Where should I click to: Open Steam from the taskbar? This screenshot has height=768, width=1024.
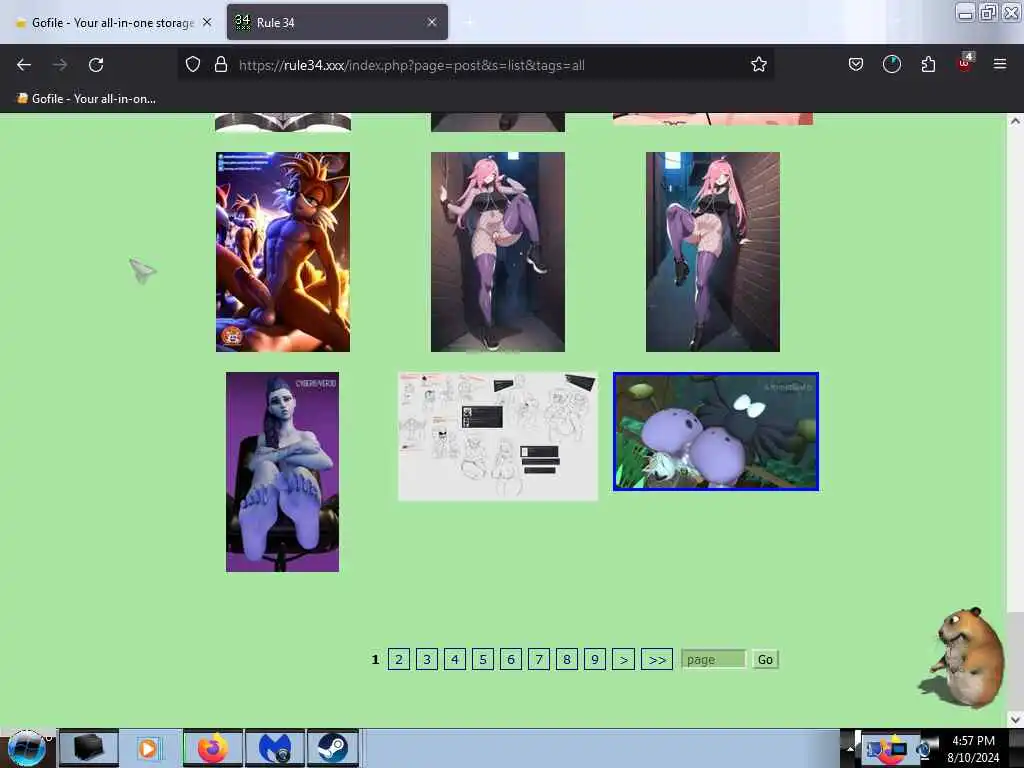point(333,748)
